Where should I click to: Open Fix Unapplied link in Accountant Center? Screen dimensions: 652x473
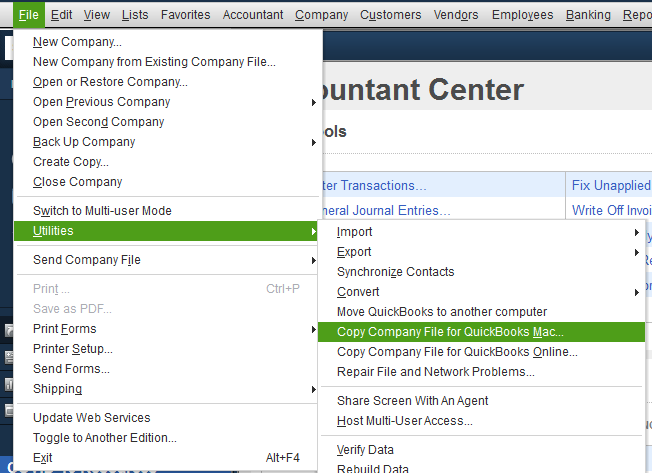click(x=612, y=185)
